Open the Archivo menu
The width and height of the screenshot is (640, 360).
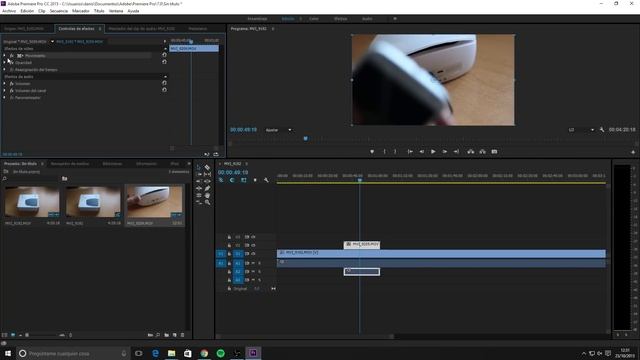tap(9, 11)
